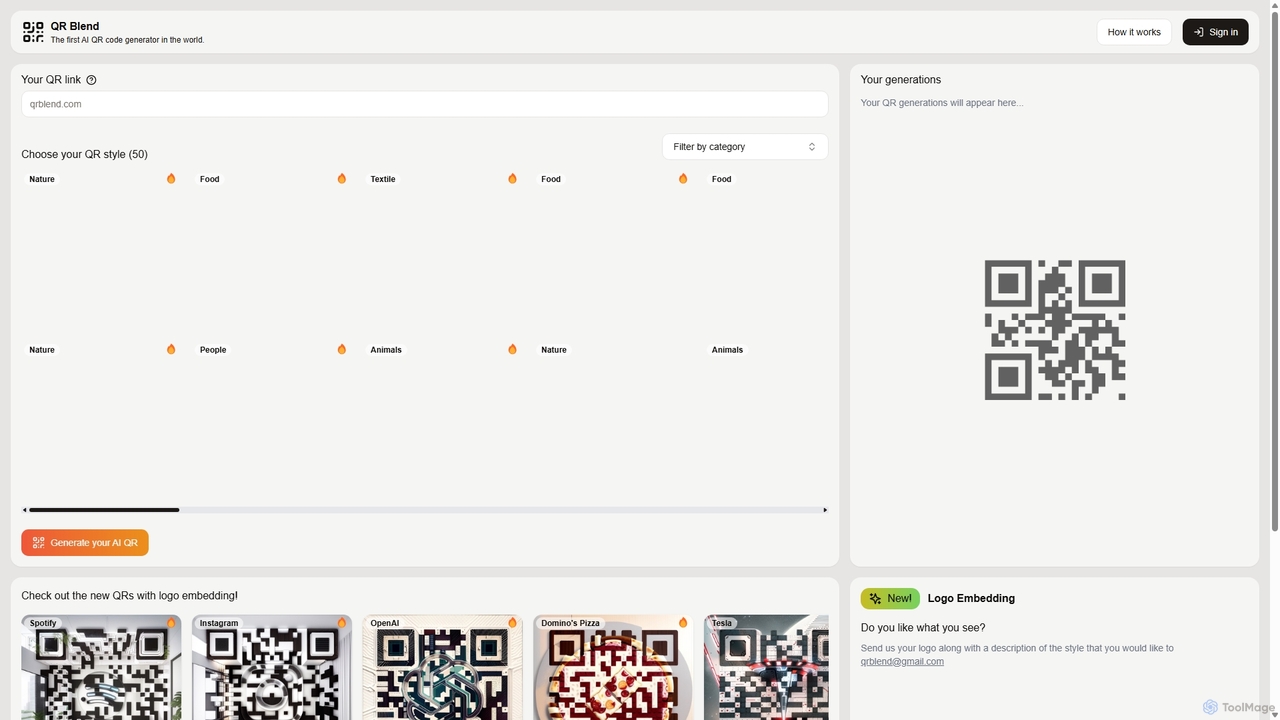Click the fire icon on the Spotify card
This screenshot has height=720, width=1280.
pos(171,622)
